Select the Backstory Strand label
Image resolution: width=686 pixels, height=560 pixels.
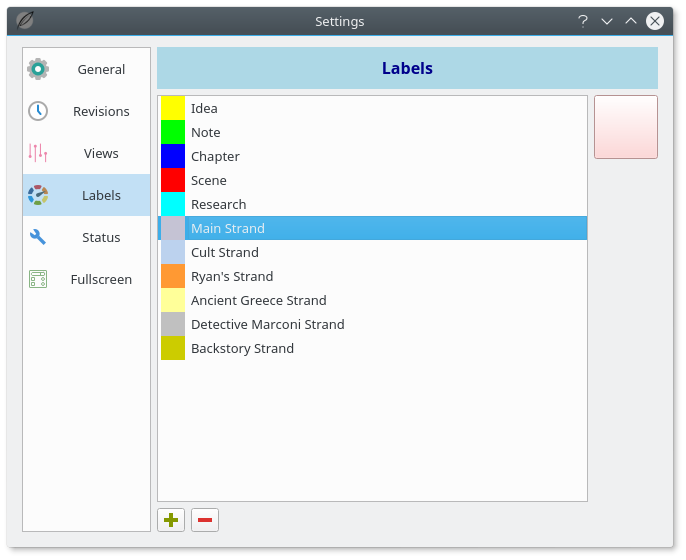pyautogui.click(x=242, y=348)
